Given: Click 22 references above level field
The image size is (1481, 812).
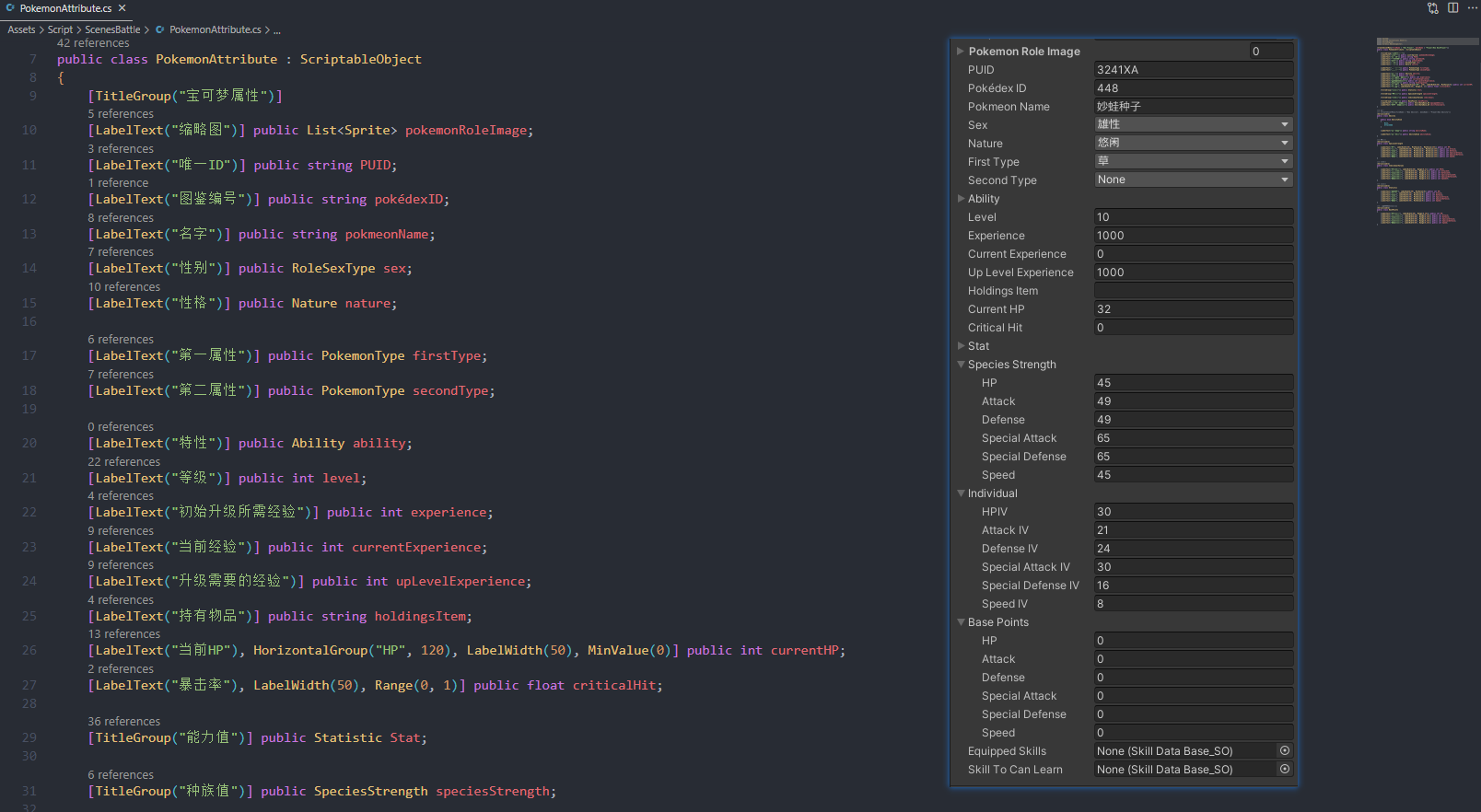Looking at the screenshot, I should click(124, 462).
